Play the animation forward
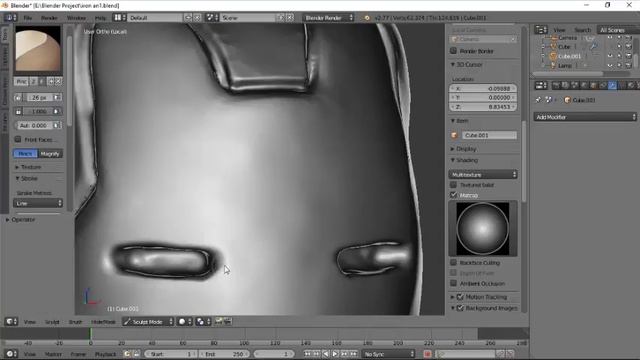Screen dimensions: 640x360 pos(335,354)
